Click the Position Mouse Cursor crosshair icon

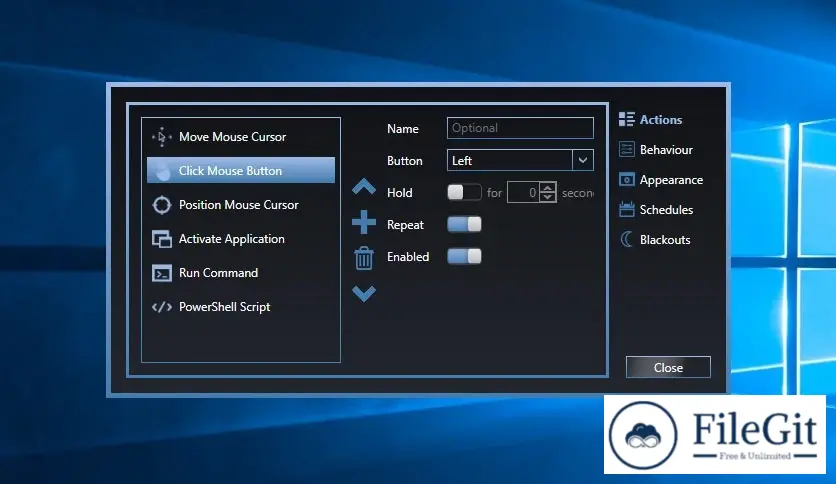(162, 205)
